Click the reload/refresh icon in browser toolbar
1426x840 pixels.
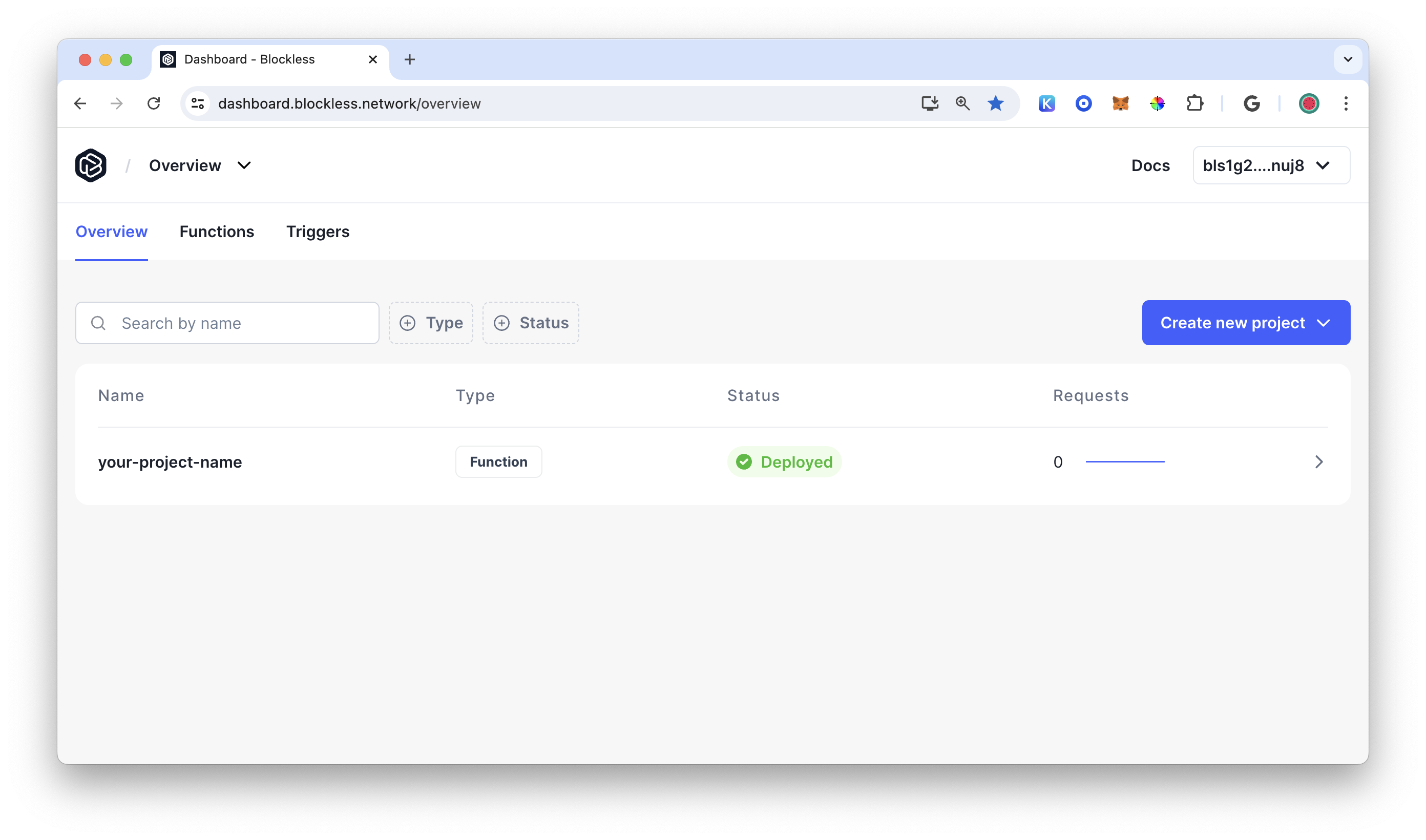(155, 103)
